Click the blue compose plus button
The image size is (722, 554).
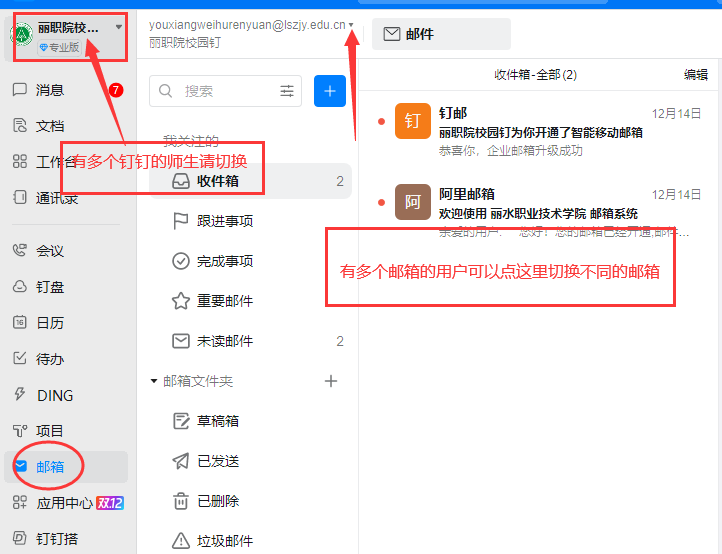[x=330, y=91]
